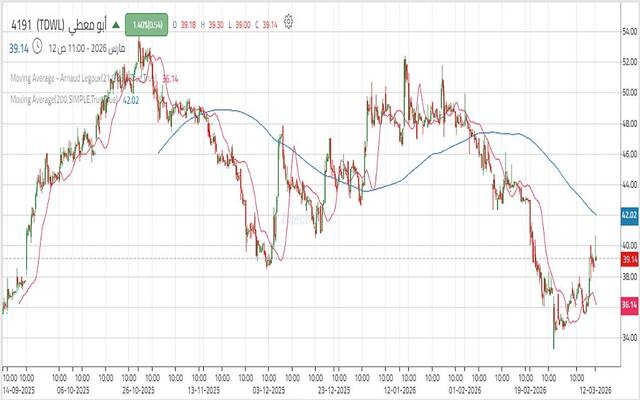This screenshot has width=640, height=400.
Task: Open chart settings gear icon
Action: (x=289, y=20)
